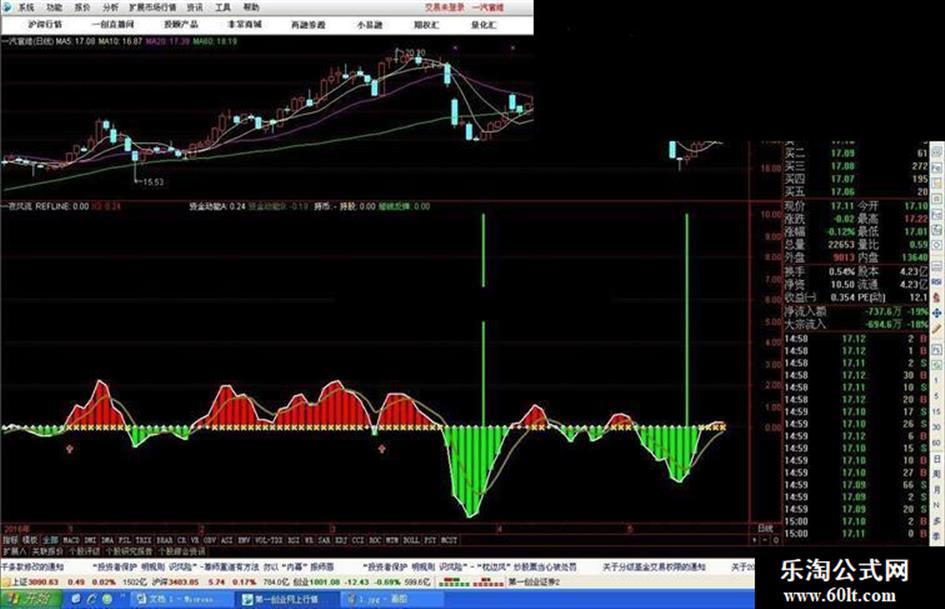Click the red-green market breadth indicator
945x609 pixels.
470,582
